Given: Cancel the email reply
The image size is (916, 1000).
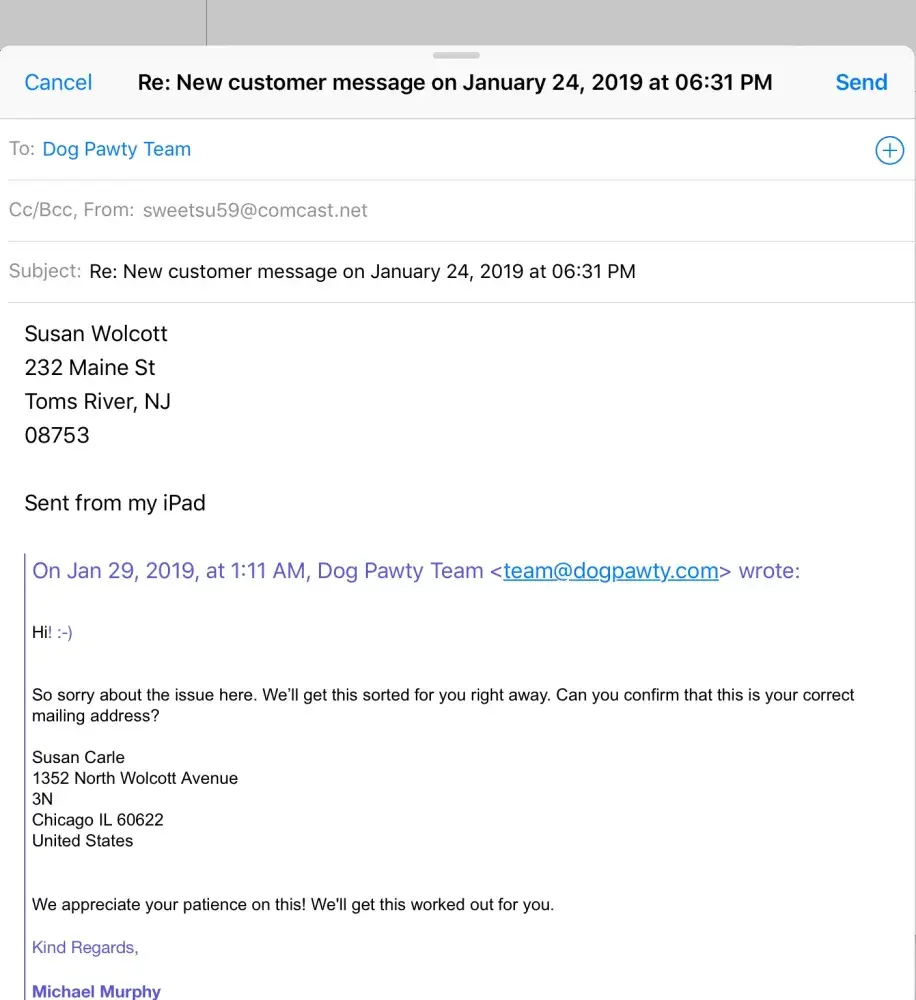Looking at the screenshot, I should click(58, 83).
